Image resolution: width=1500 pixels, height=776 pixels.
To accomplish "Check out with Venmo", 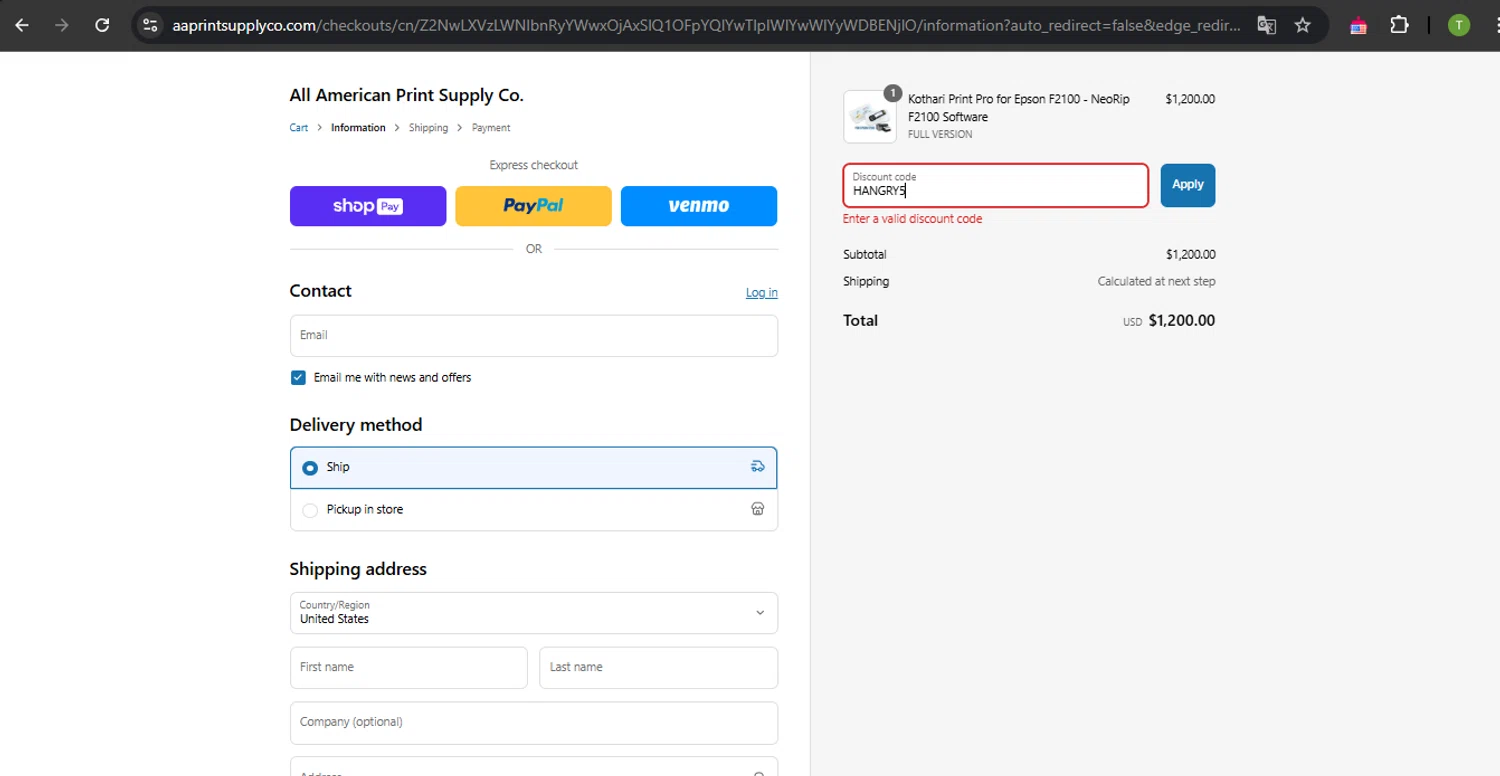I will click(699, 206).
